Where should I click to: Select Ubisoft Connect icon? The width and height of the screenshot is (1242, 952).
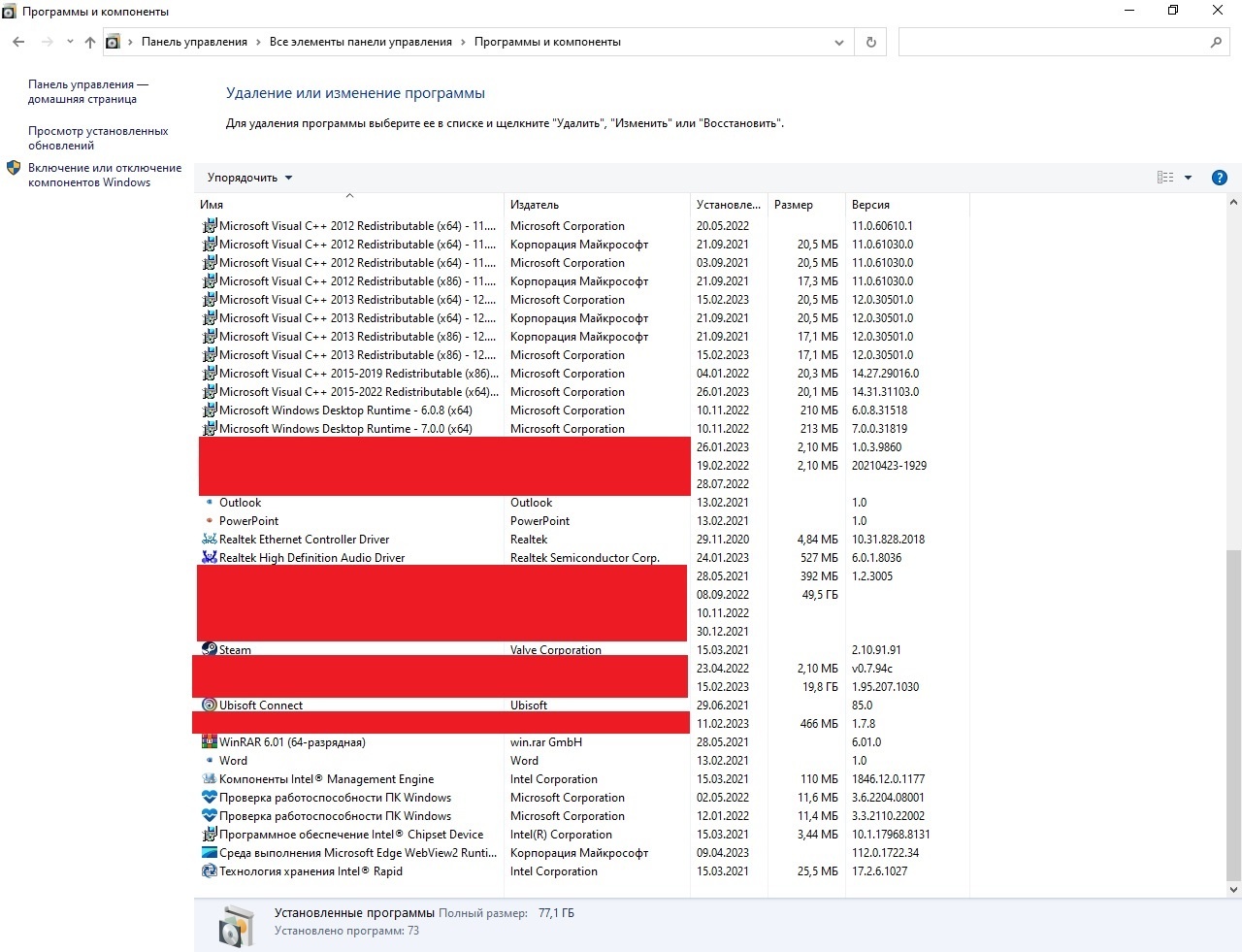point(210,706)
